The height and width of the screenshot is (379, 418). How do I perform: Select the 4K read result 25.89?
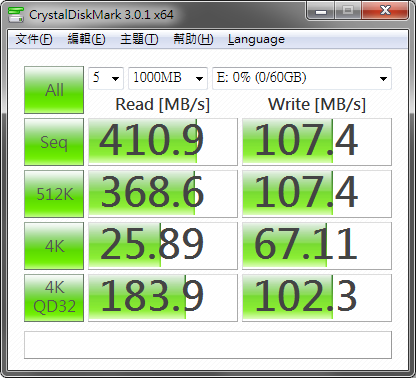click(x=163, y=246)
